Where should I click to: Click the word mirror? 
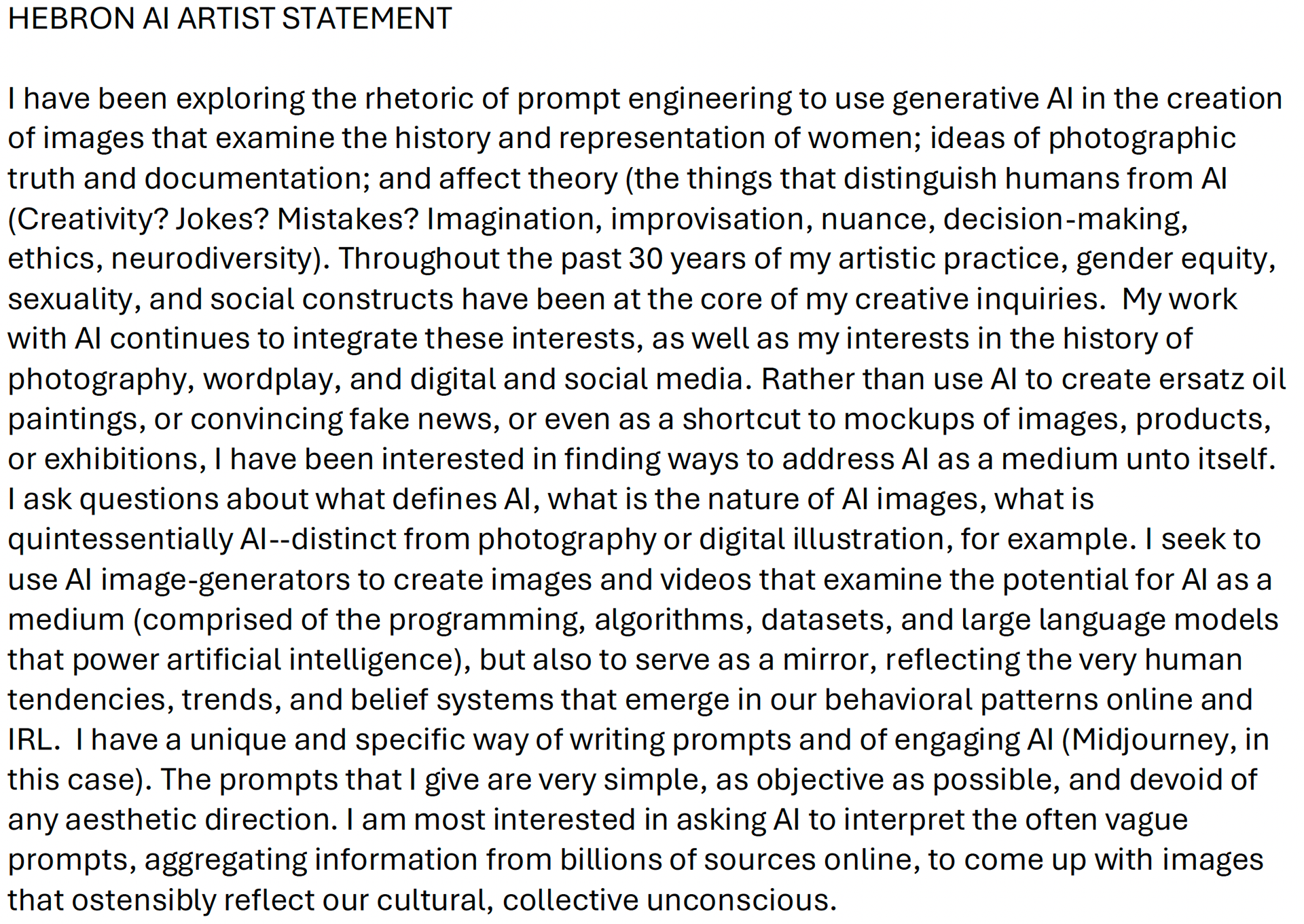tap(826, 659)
